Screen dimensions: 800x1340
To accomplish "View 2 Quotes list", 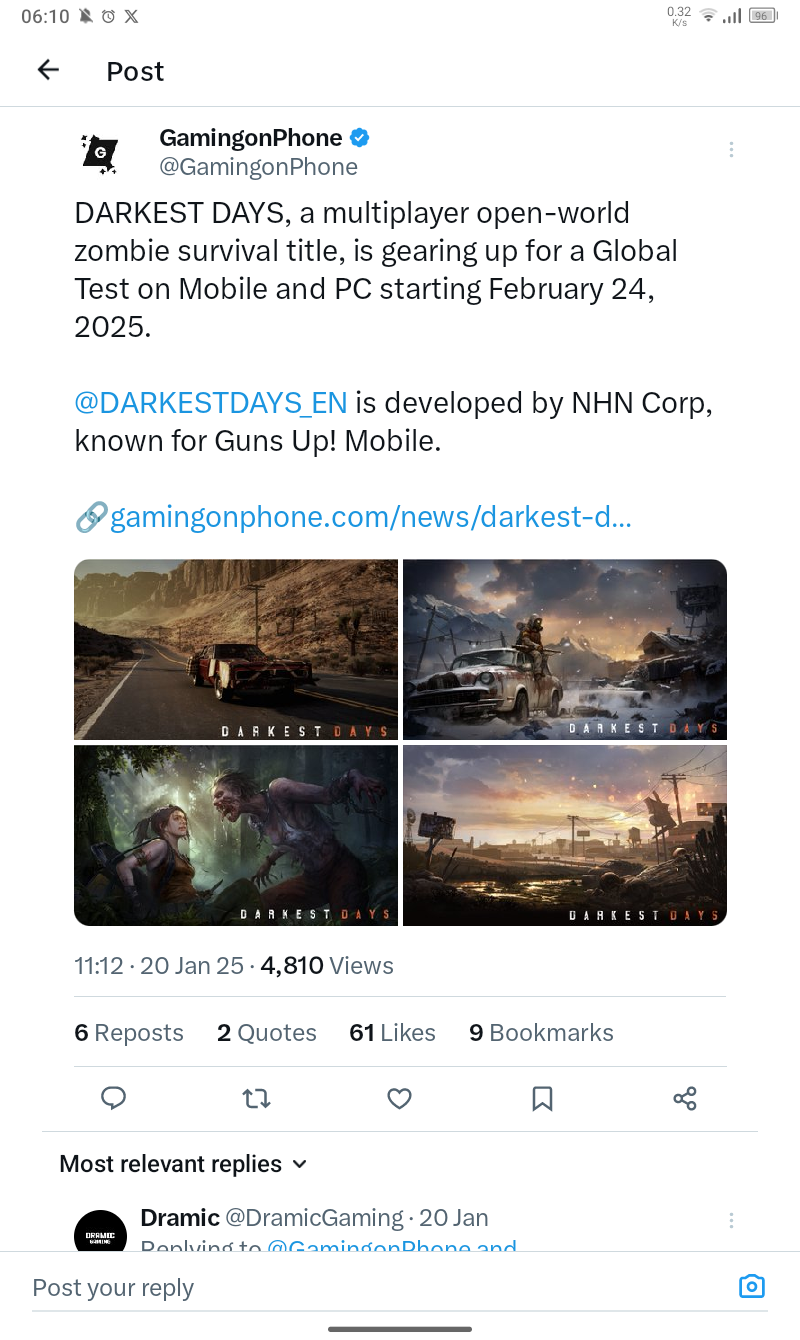I will (x=266, y=1033).
